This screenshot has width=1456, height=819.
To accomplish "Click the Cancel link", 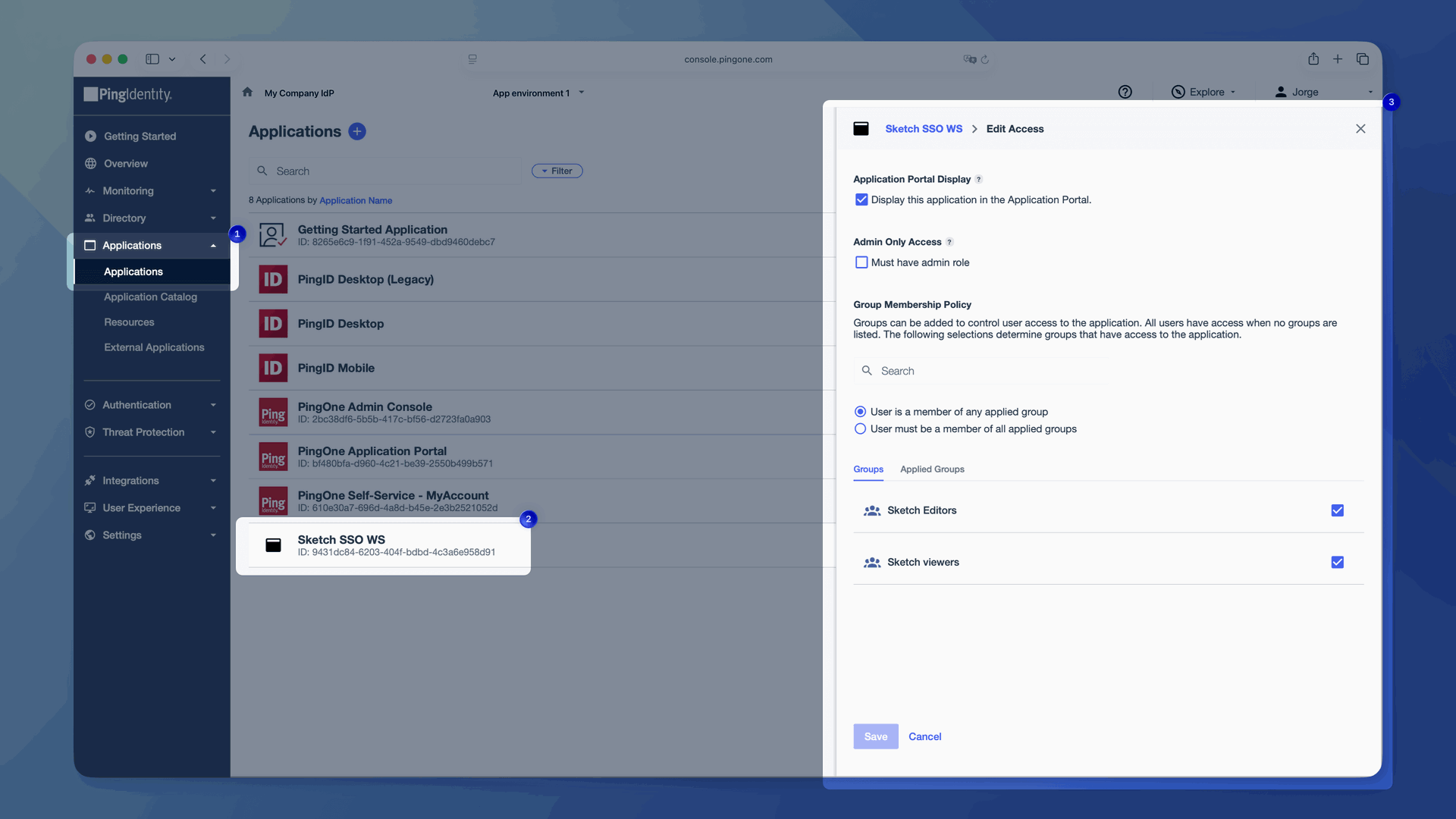I will click(924, 736).
